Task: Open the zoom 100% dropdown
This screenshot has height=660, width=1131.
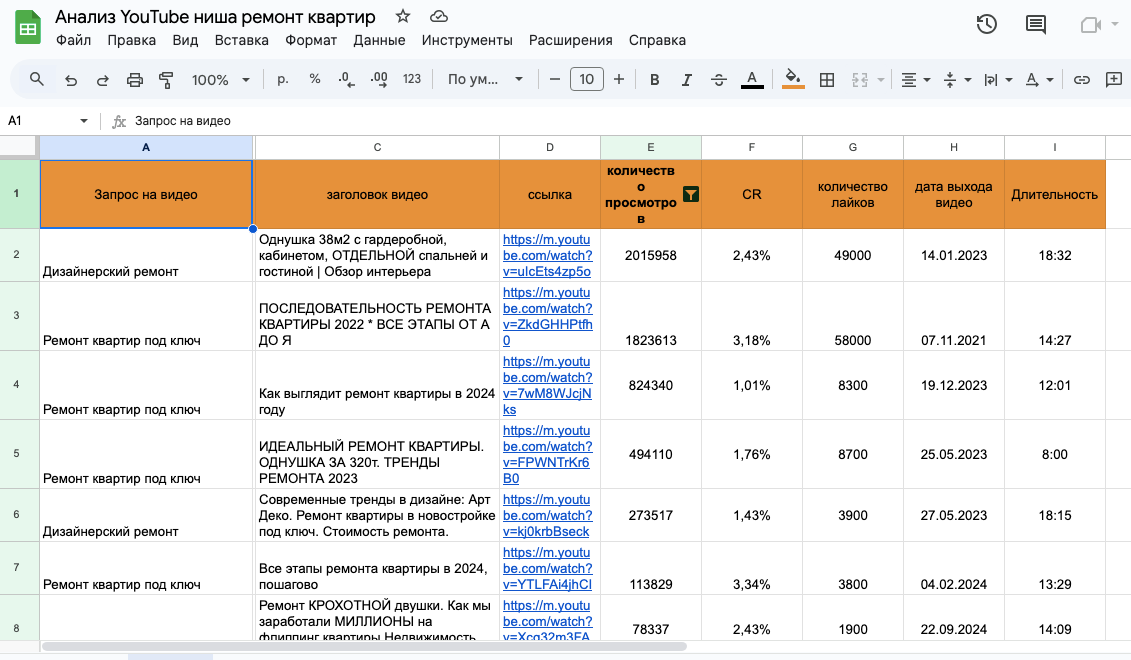Action: 221,79
